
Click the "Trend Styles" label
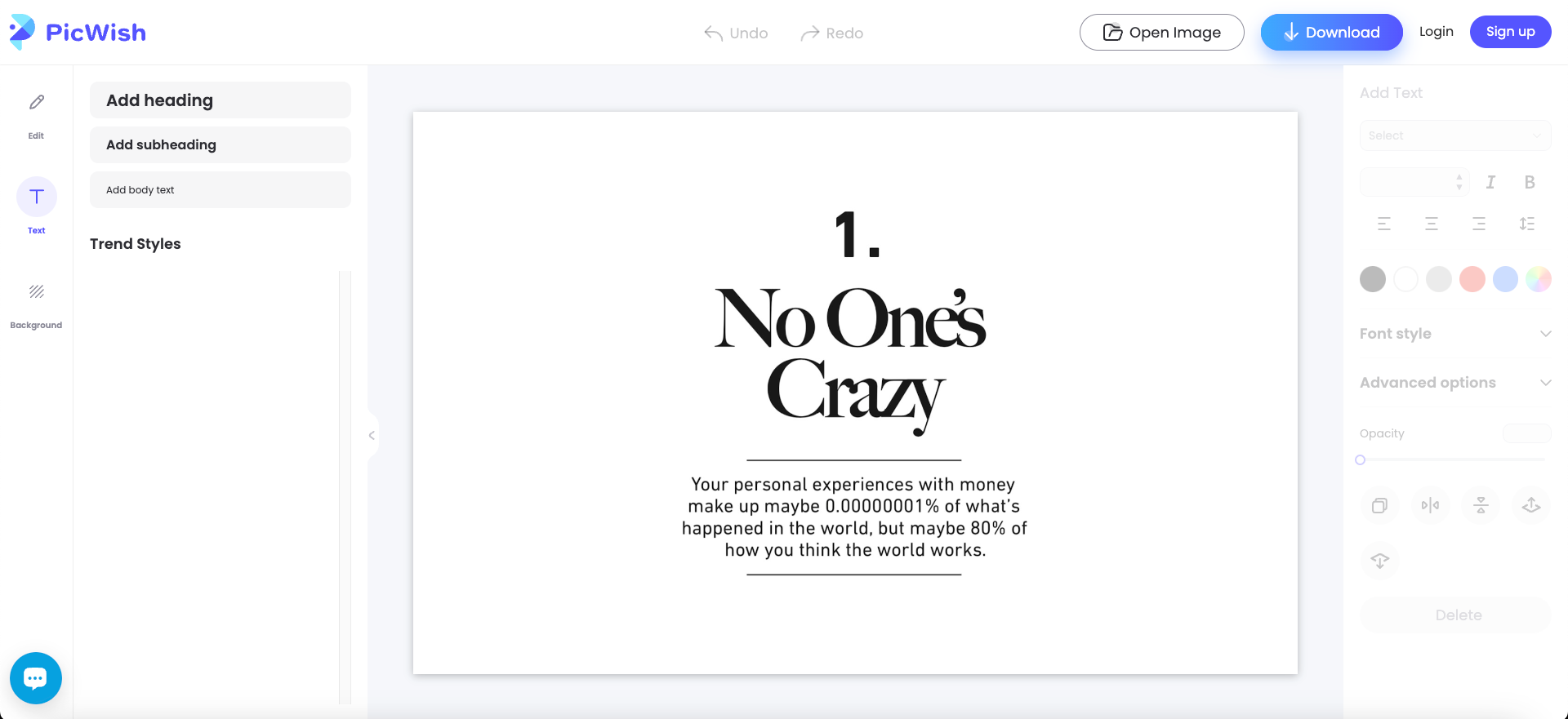click(136, 244)
